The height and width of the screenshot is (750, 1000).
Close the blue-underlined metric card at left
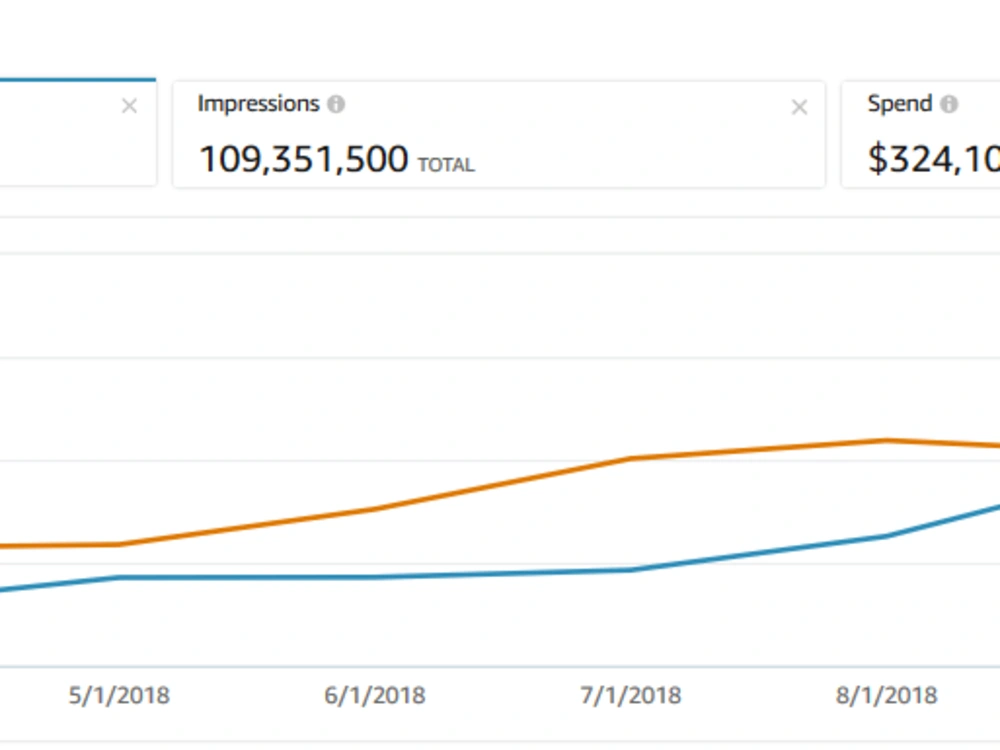pos(129,106)
